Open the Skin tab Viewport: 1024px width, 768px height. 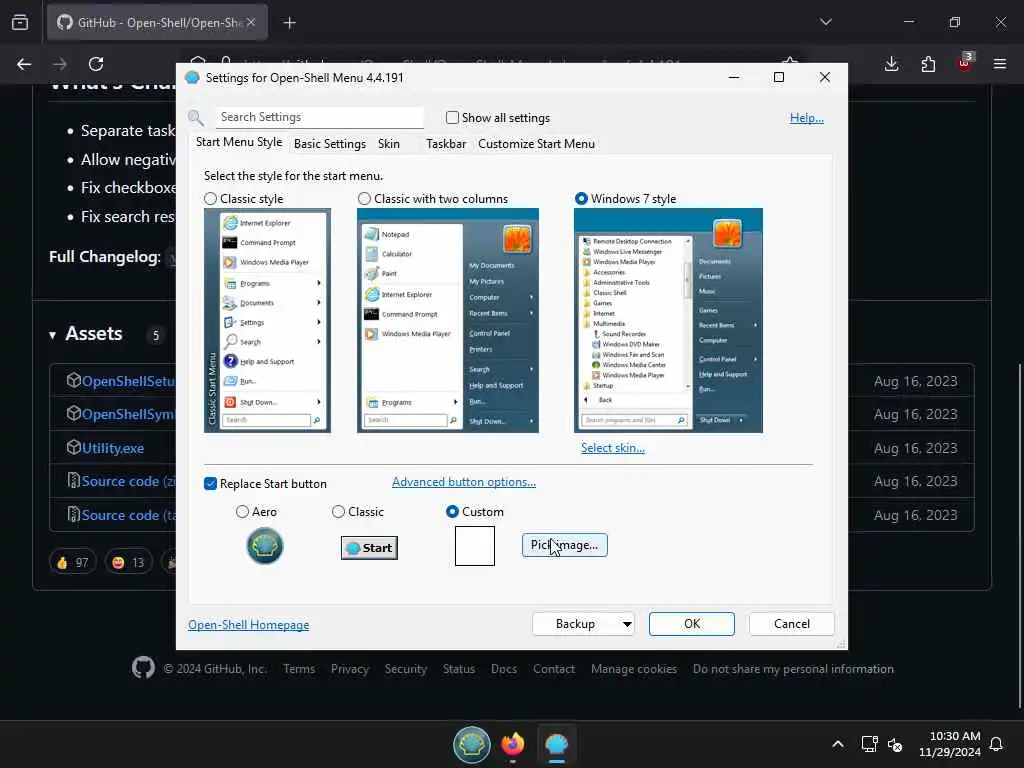point(389,144)
